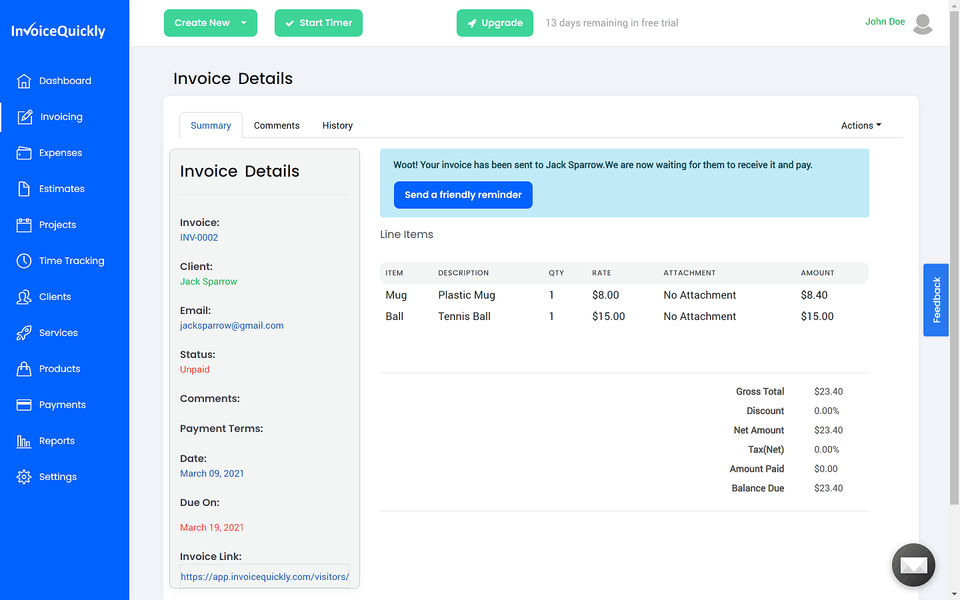
Task: Send a friendly reminder to client
Action: pyautogui.click(x=463, y=195)
